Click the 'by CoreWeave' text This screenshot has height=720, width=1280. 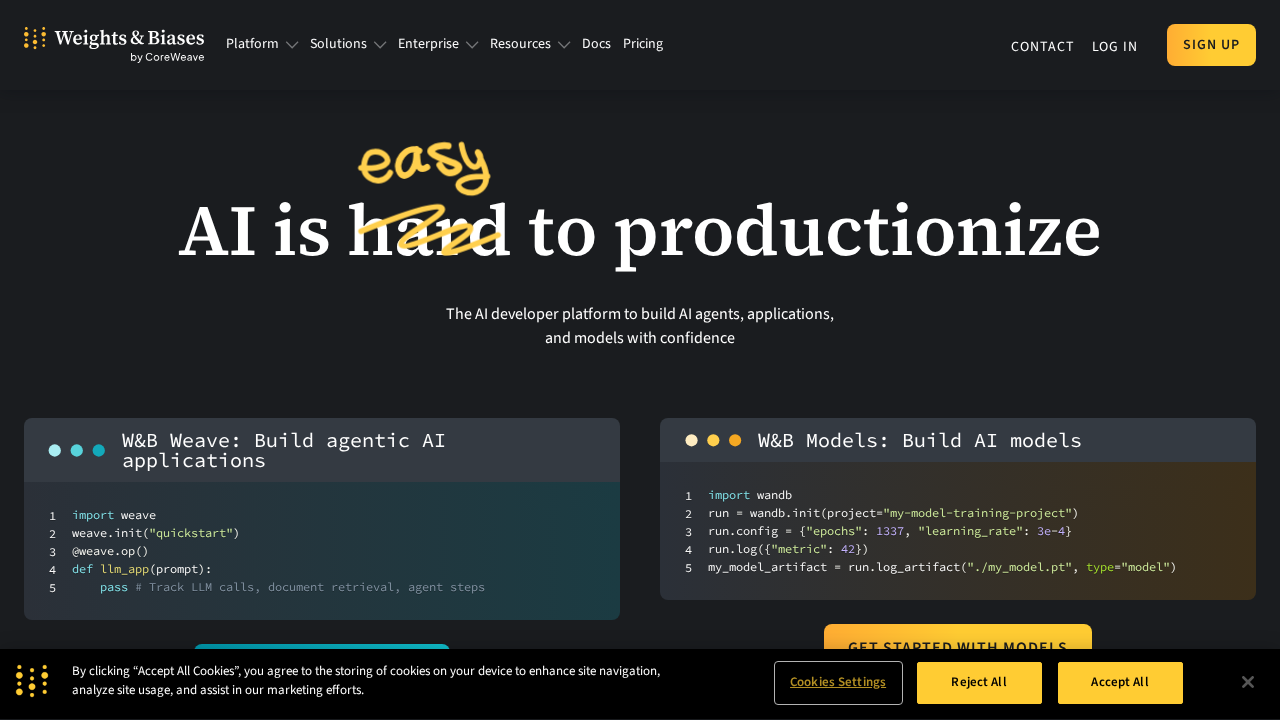click(x=166, y=57)
